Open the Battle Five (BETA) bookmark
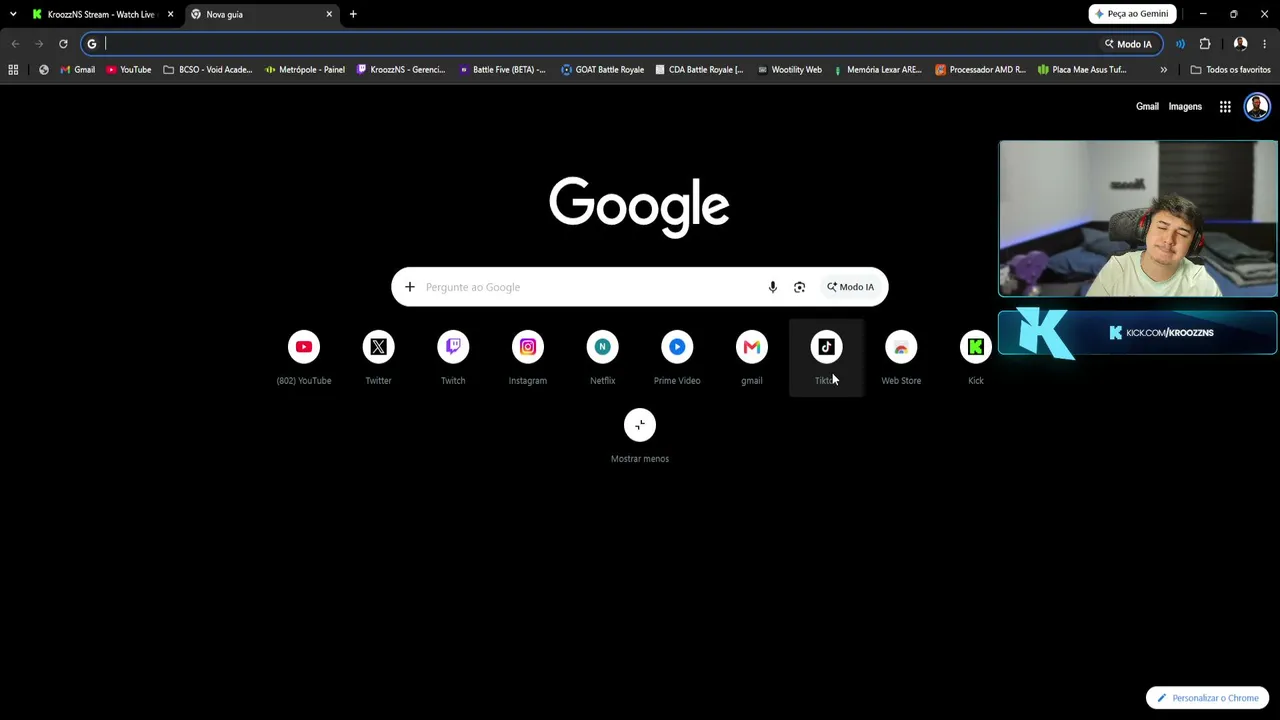 tap(502, 70)
